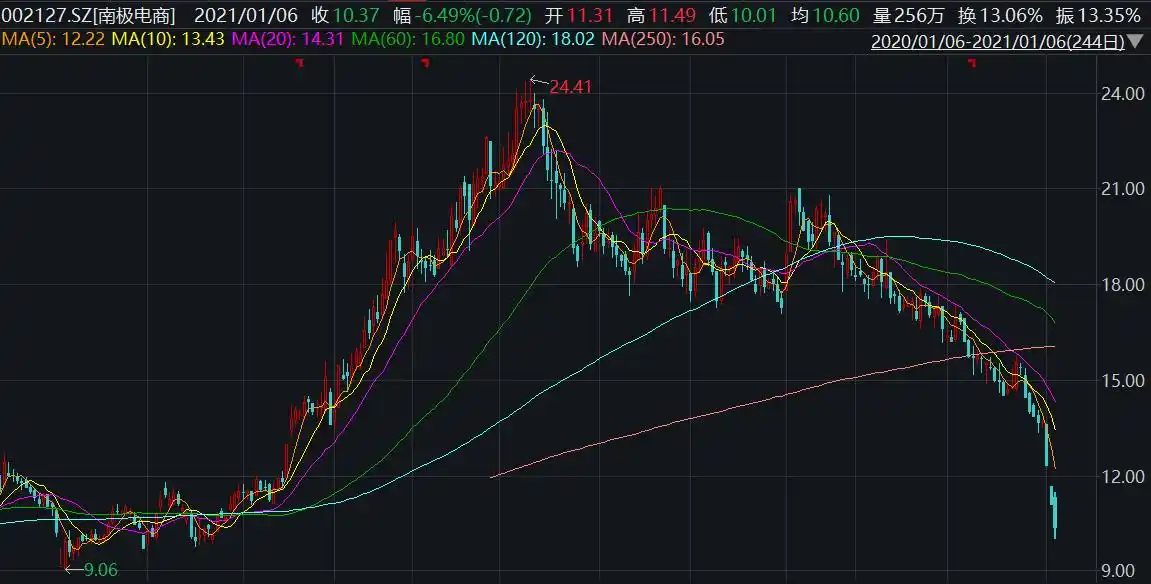1151x584 pixels.
Task: Click the rightmost red event marker atop chart
Action: pyautogui.click(x=971, y=64)
